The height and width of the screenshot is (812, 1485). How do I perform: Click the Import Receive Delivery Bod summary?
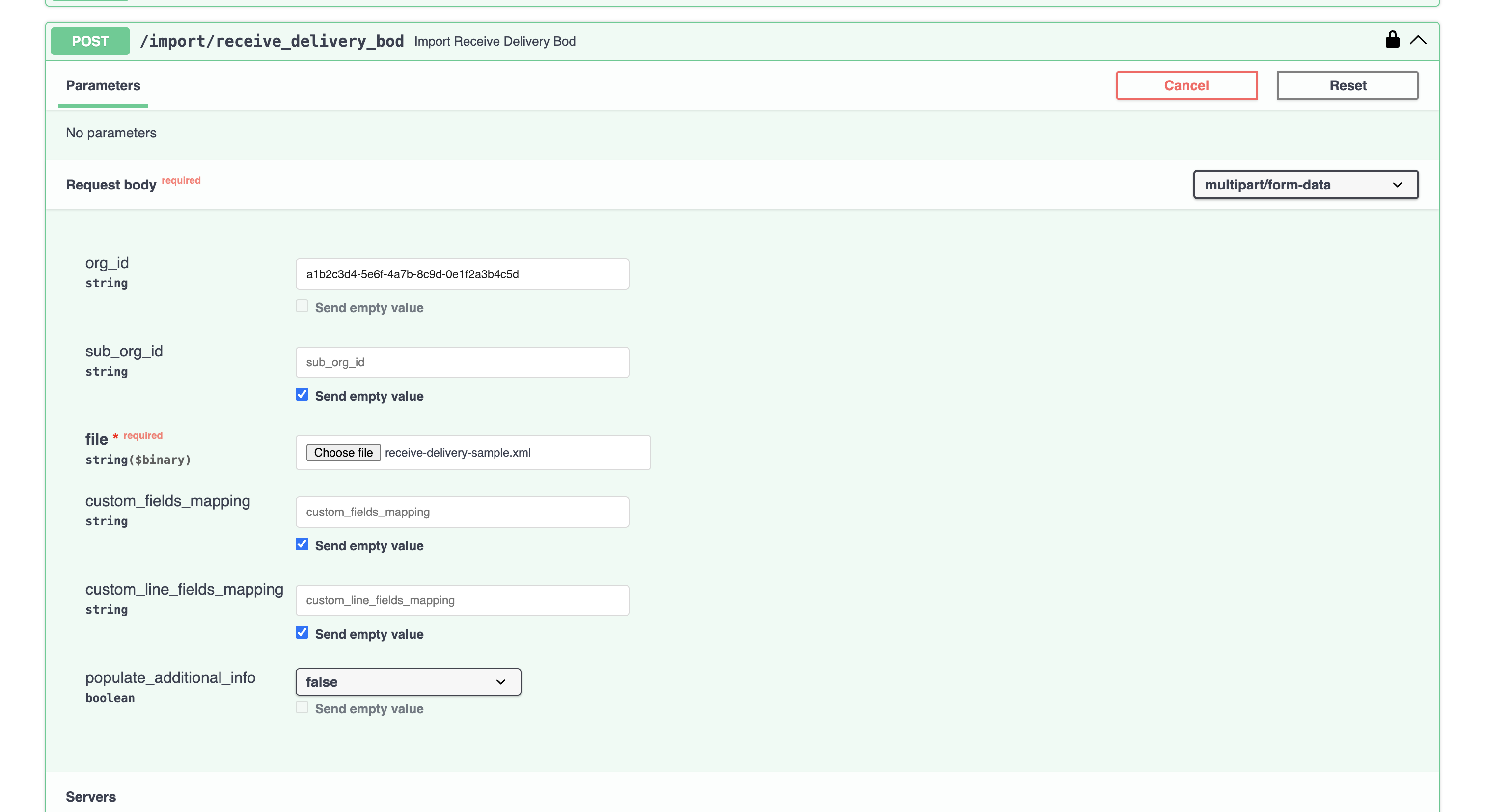pos(495,42)
